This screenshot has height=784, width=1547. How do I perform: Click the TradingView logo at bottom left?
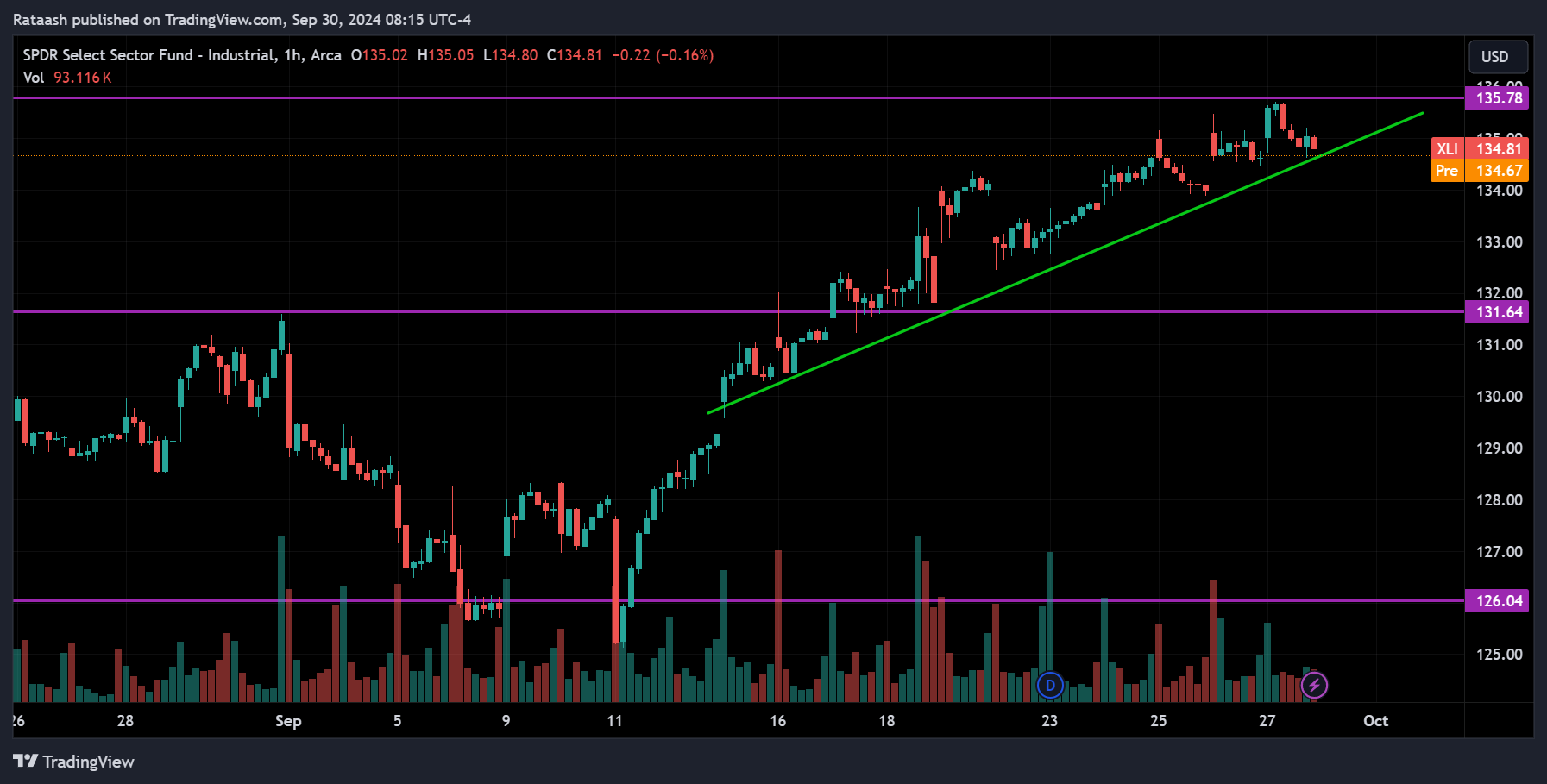tap(73, 762)
